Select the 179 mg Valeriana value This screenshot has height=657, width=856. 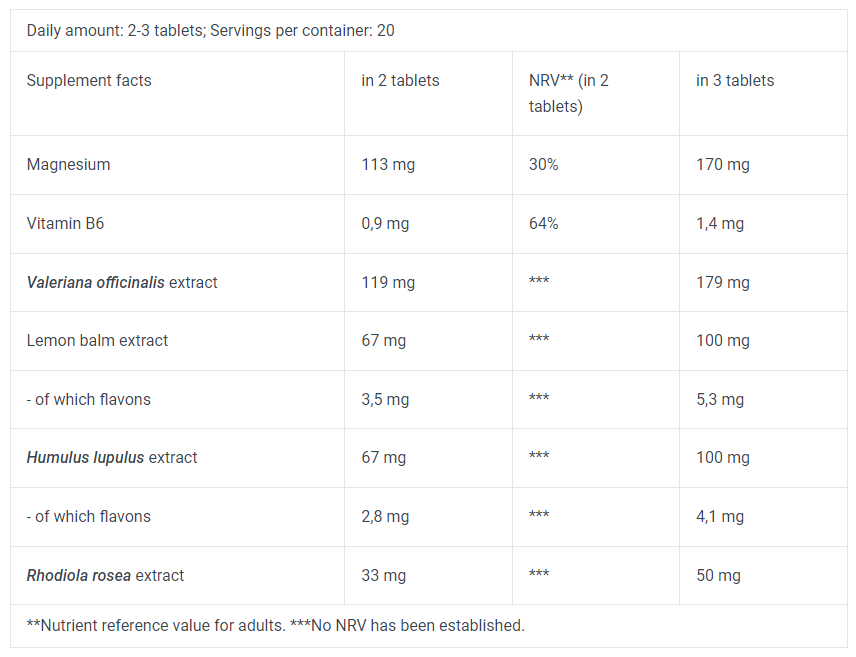pyautogui.click(x=722, y=282)
